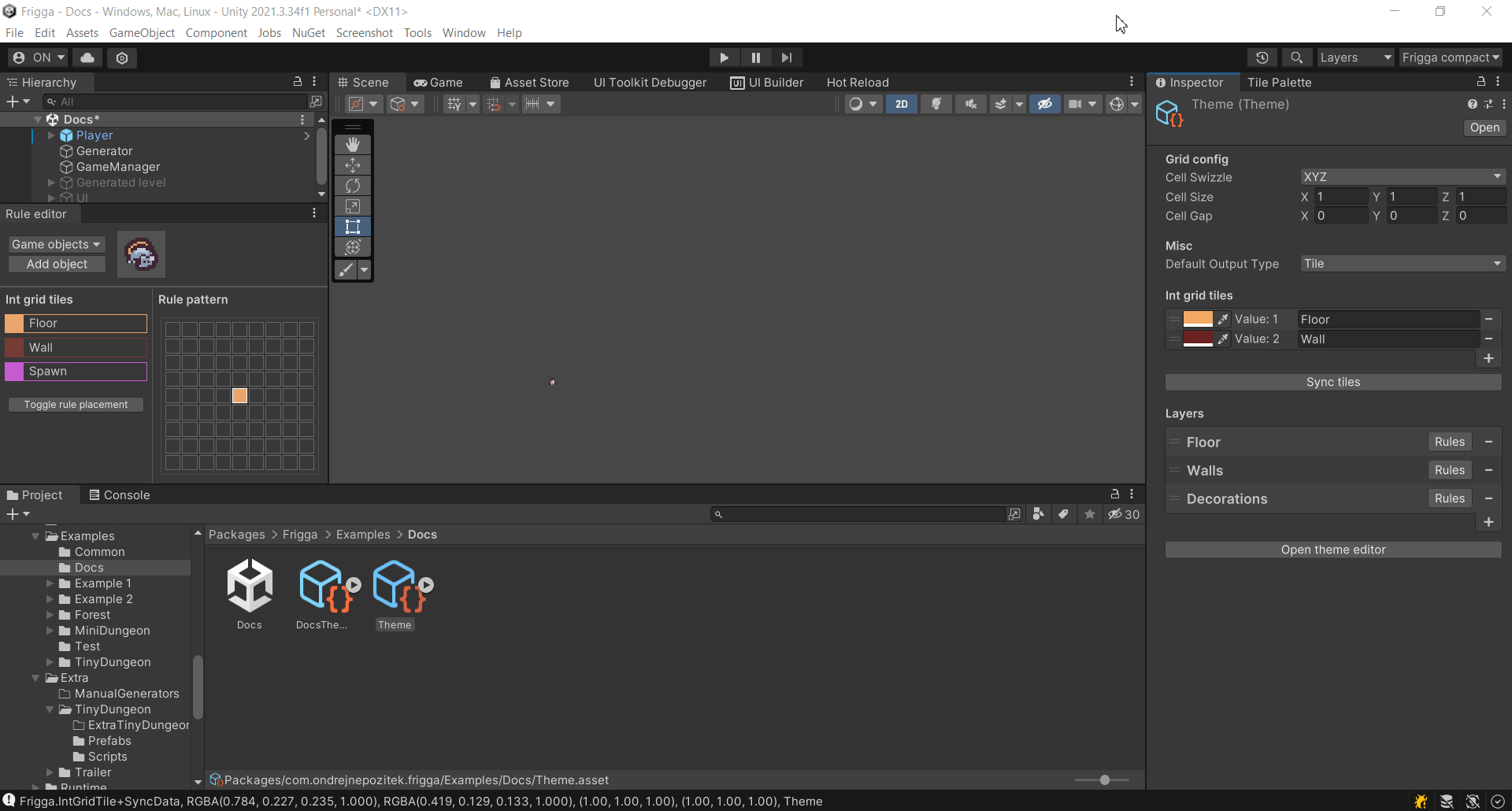Open Rules for the Decorations layer
The width and height of the screenshot is (1512, 811).
tap(1450, 498)
